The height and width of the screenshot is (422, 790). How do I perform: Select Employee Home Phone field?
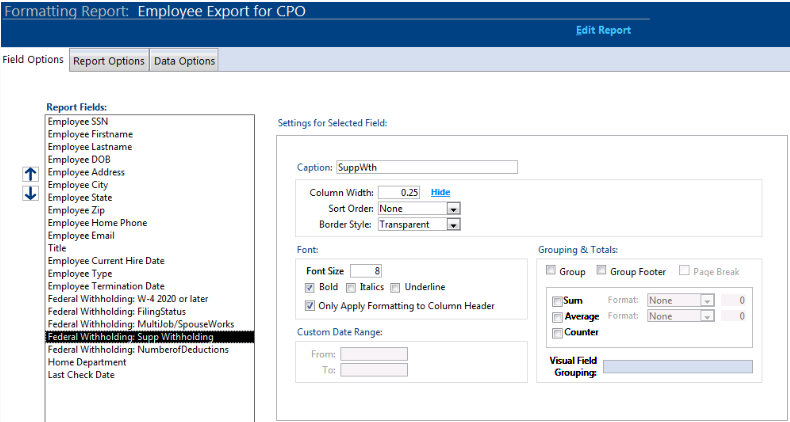[150, 223]
